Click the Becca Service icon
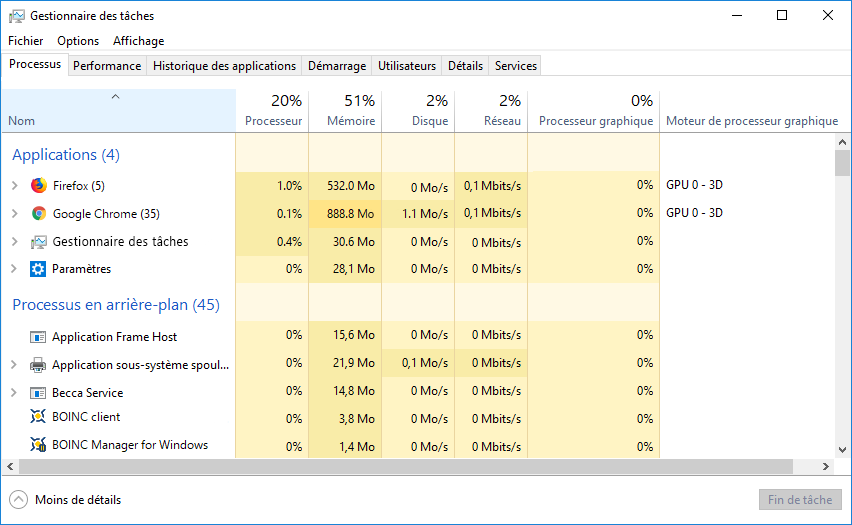This screenshot has height=525, width=852. tap(38, 393)
